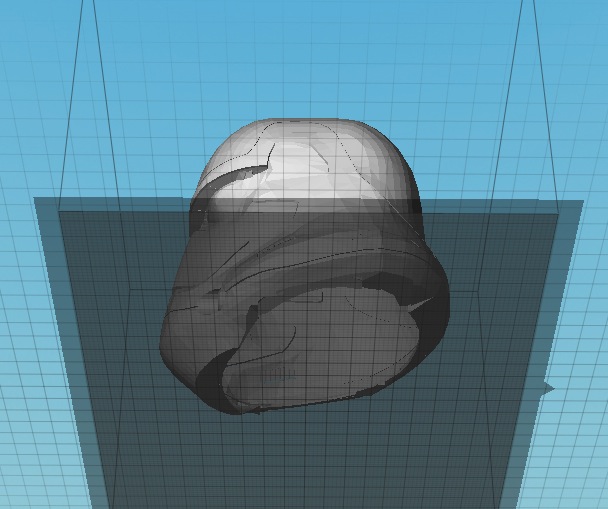Click the triangular notch on build plate edge
The width and height of the screenshot is (608, 509).
(548, 388)
